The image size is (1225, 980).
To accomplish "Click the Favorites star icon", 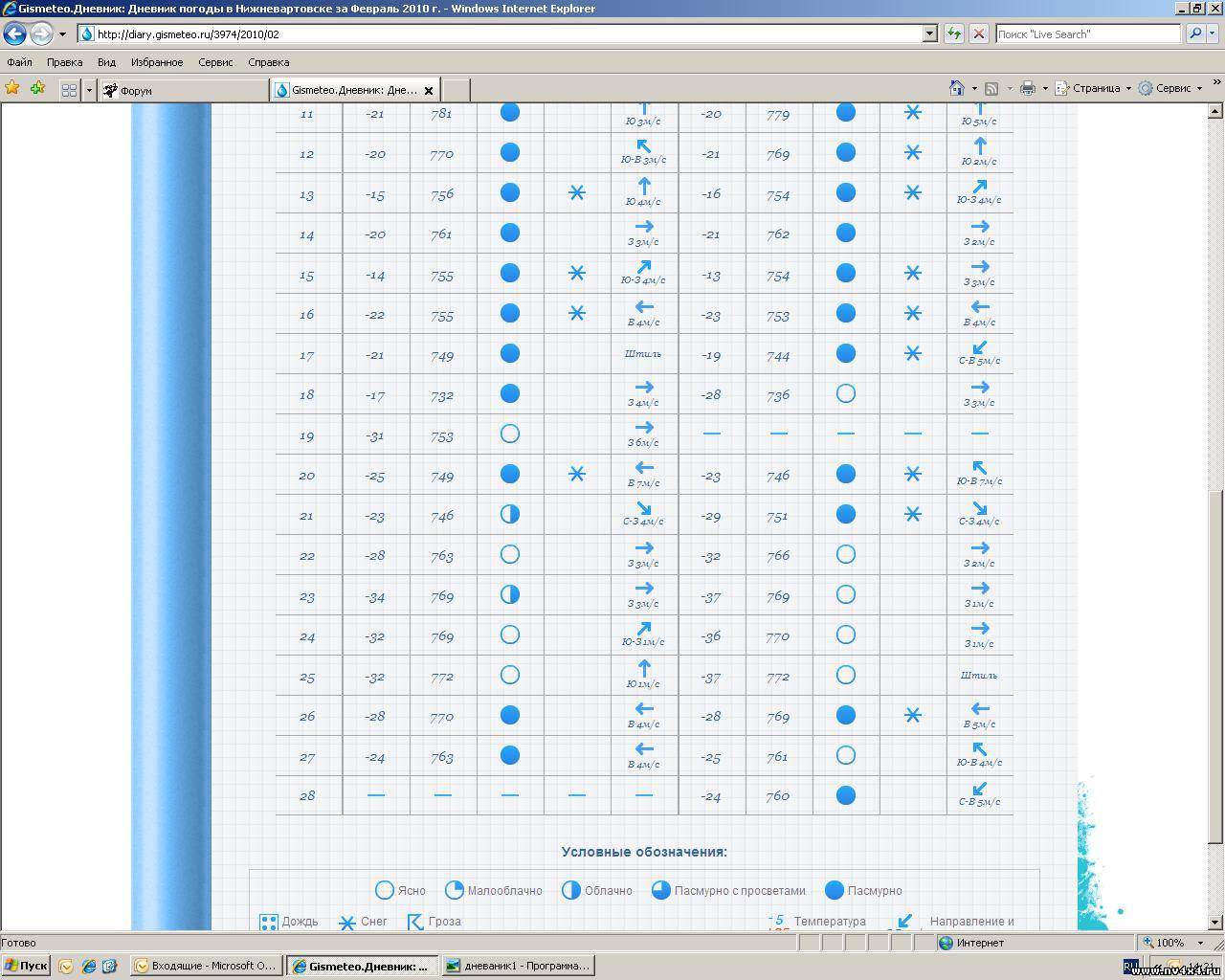I will (12, 88).
